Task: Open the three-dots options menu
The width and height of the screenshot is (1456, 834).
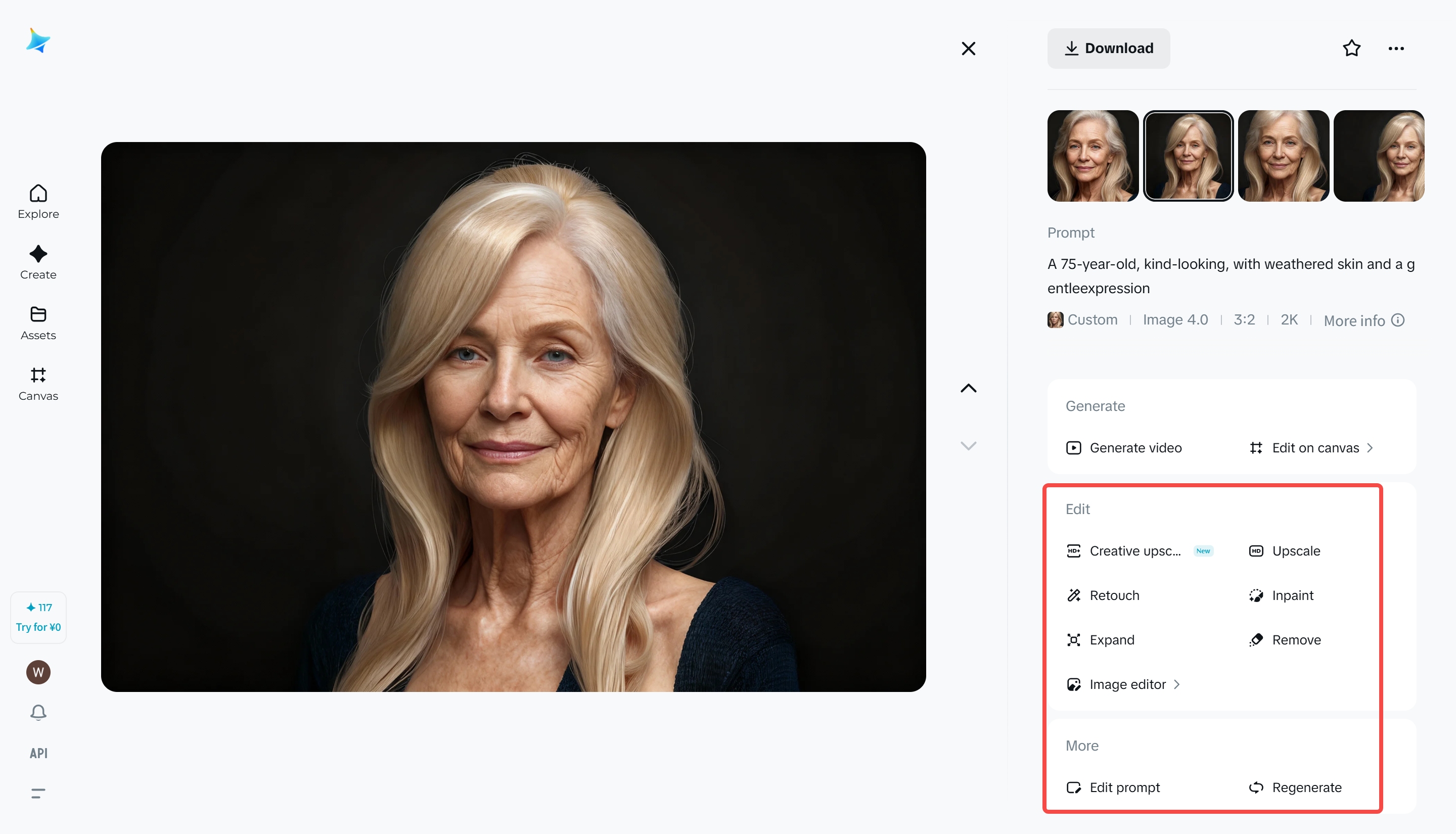Action: click(x=1396, y=48)
